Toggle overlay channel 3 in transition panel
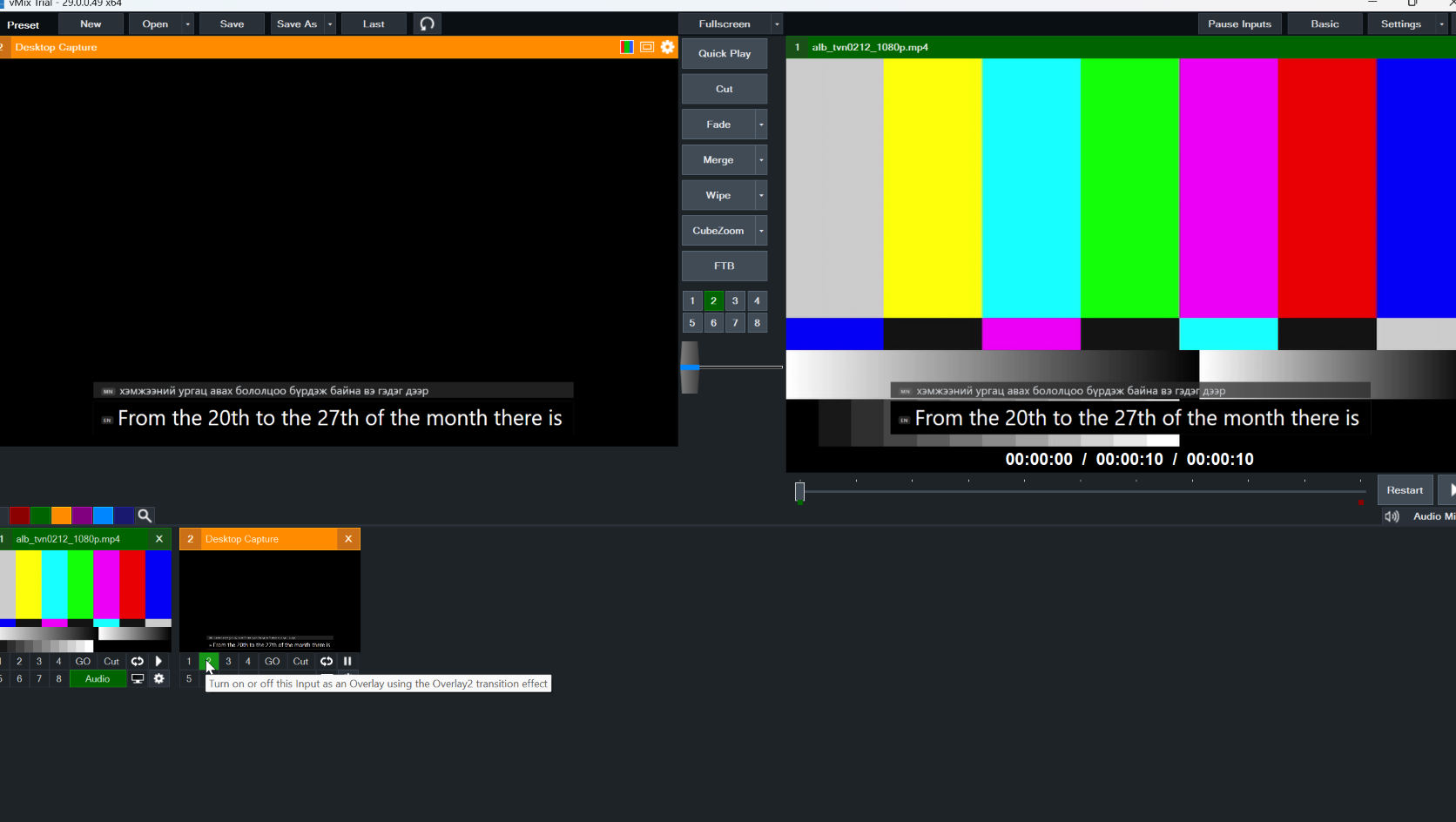The width and height of the screenshot is (1456, 822). click(735, 300)
